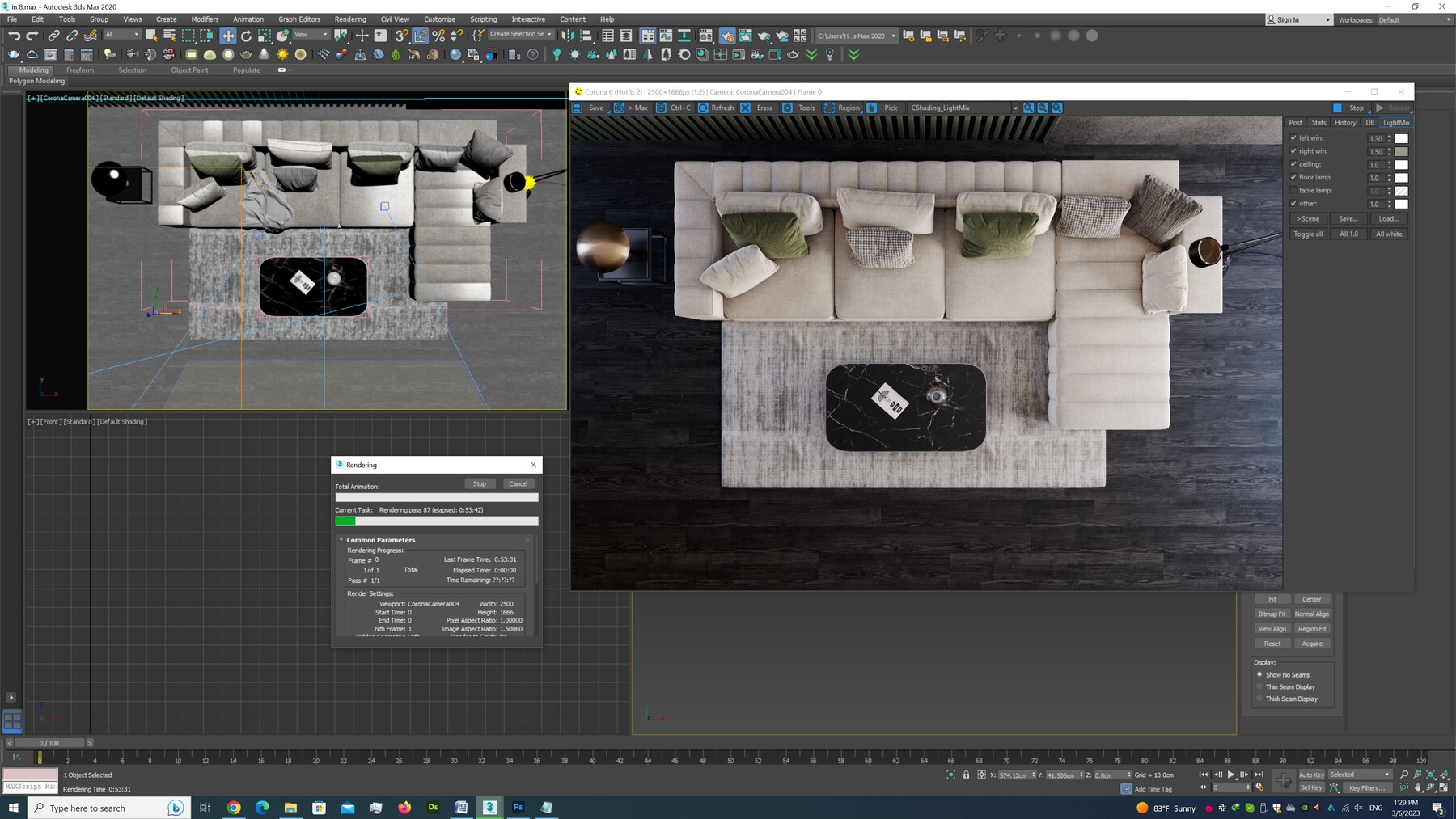1456x819 pixels.
Task: Uncheck left win in LightMix panel
Action: (1293, 137)
